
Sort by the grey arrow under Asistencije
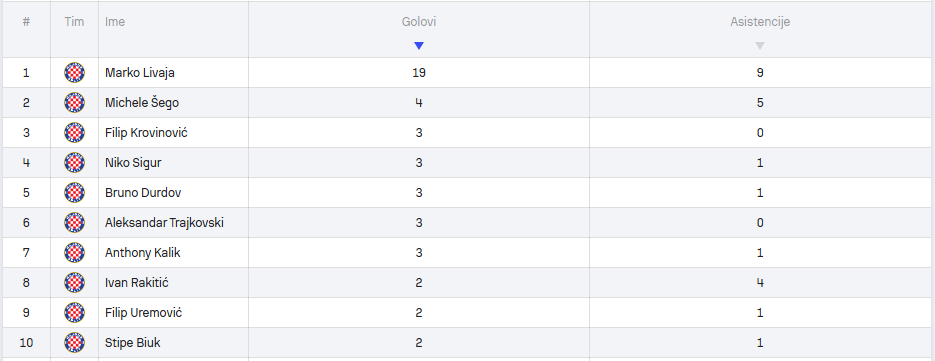pyautogui.click(x=760, y=46)
